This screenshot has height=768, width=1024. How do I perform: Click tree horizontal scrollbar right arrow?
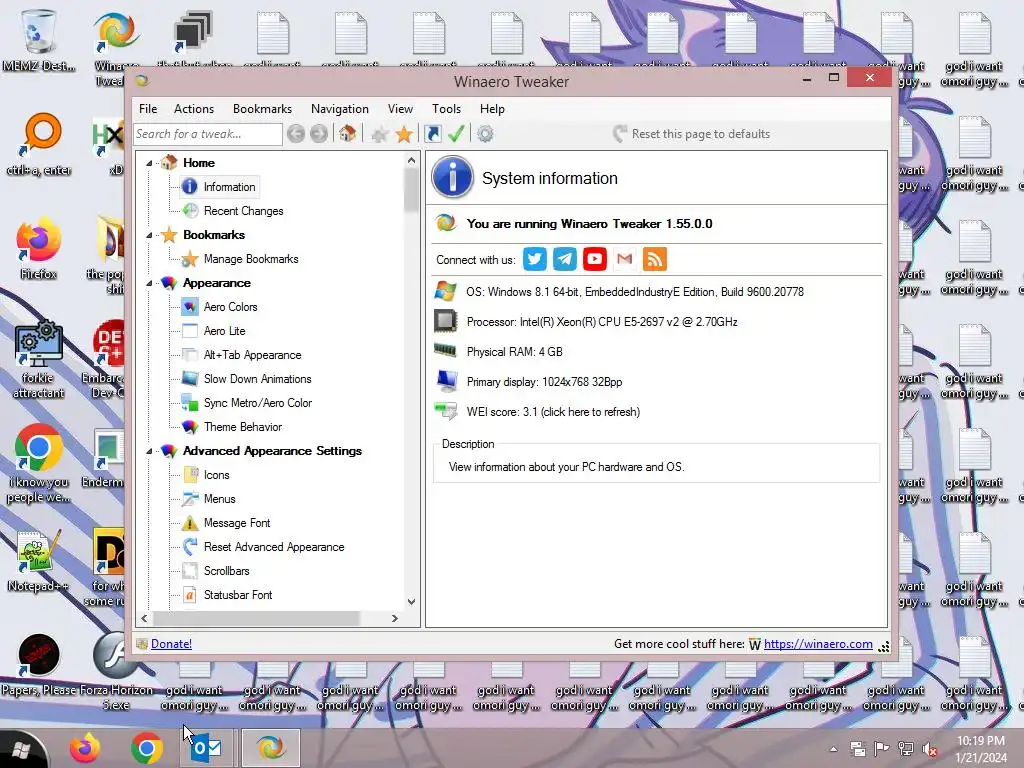click(394, 618)
